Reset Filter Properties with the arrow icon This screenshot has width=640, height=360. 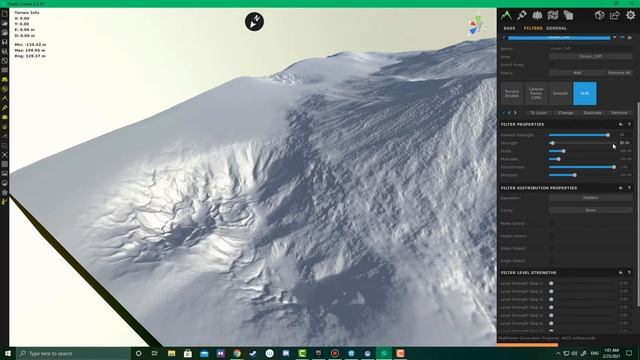pos(621,124)
